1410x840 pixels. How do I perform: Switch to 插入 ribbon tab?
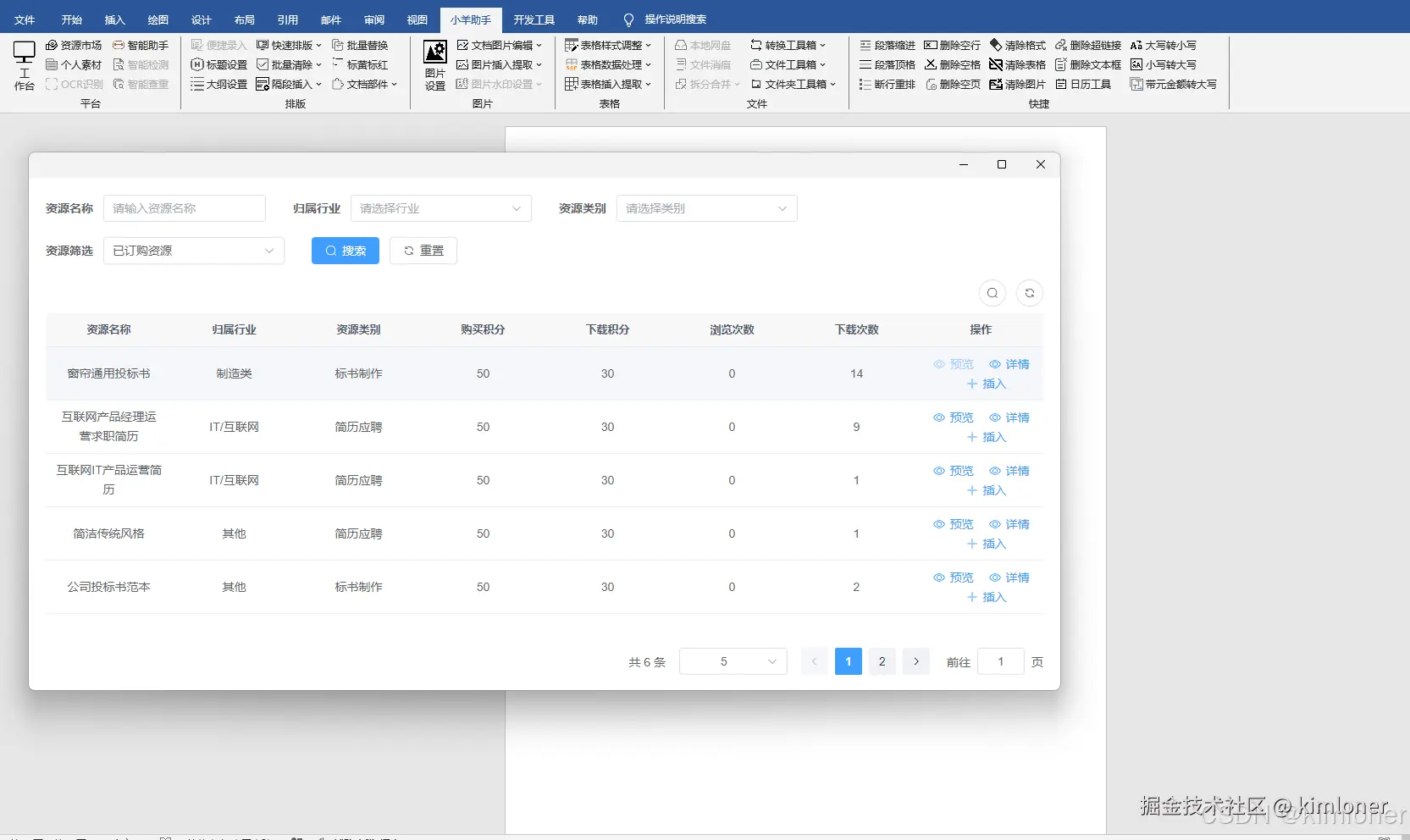pyautogui.click(x=115, y=19)
